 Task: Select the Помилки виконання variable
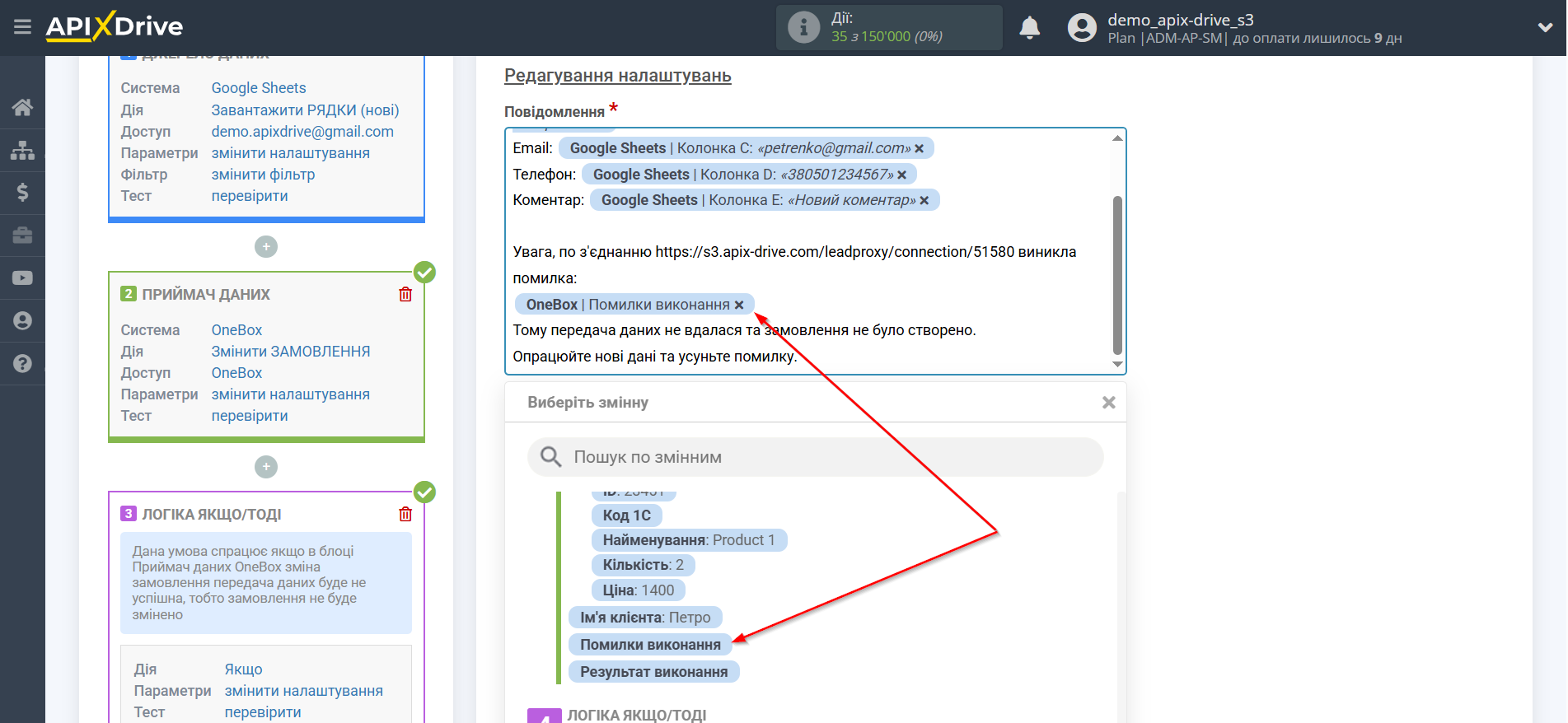[650, 645]
